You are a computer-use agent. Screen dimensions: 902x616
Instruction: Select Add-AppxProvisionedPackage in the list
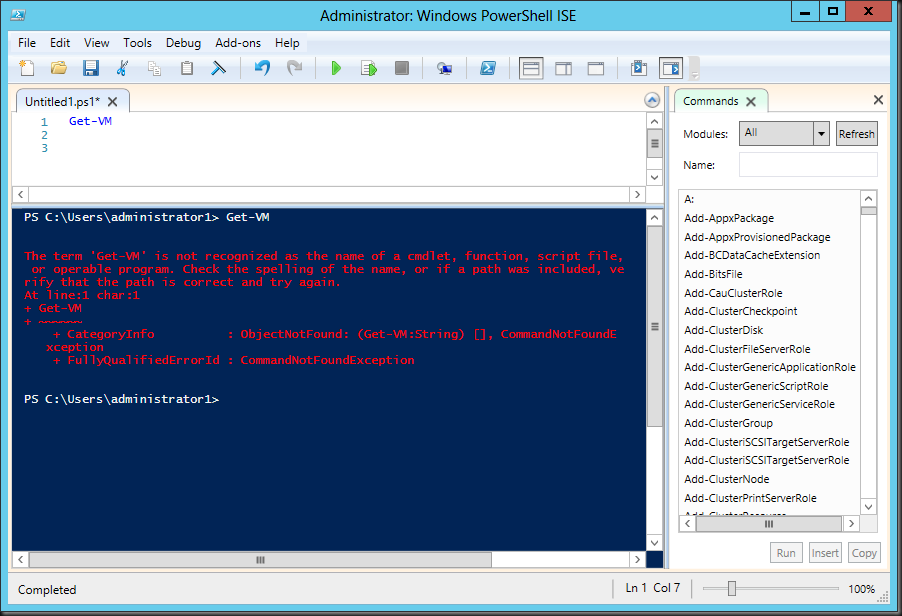coord(757,237)
